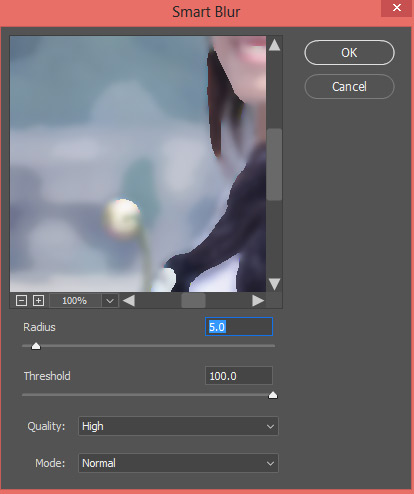414x494 pixels.
Task: Expand the Quality dropdown set to High
Action: click(x=178, y=426)
